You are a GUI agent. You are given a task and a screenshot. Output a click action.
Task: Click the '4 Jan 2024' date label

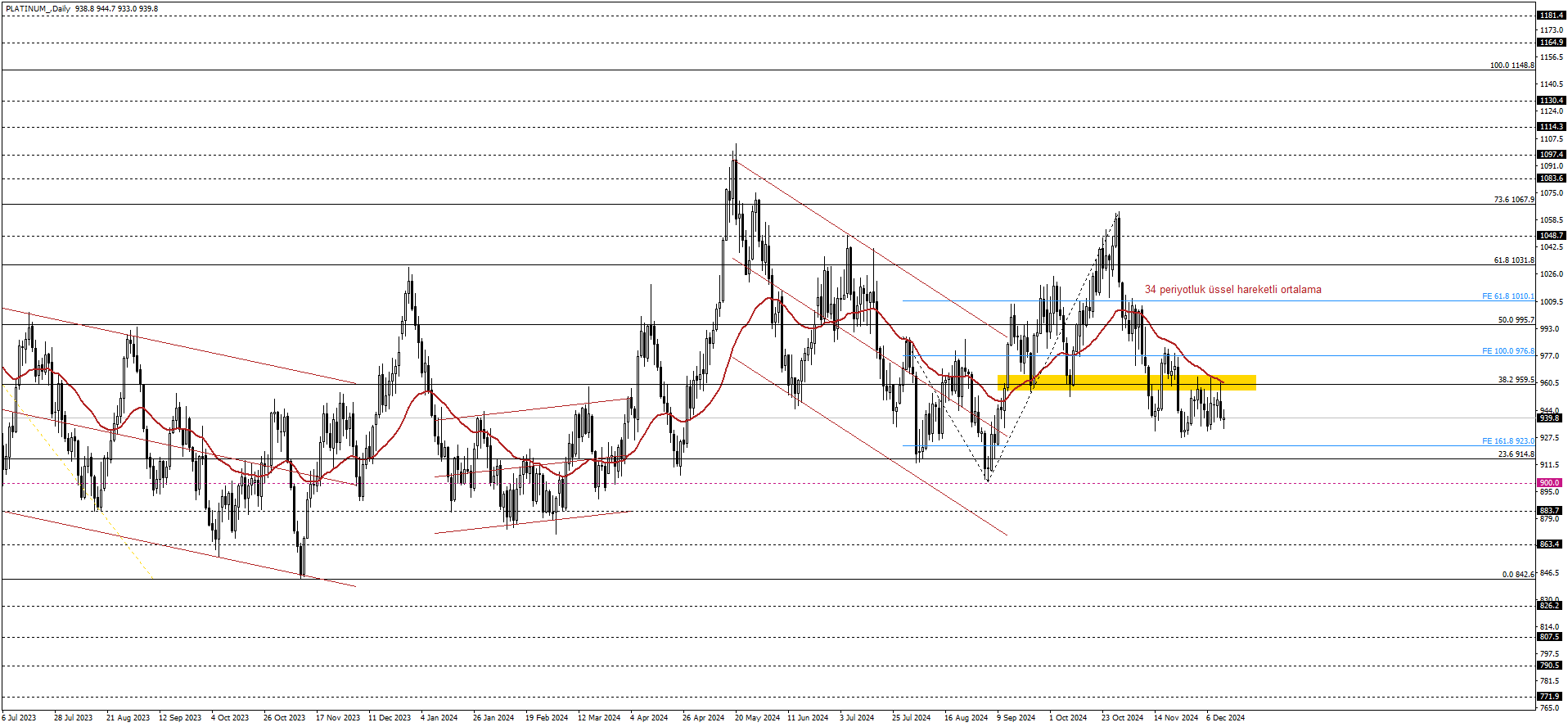pos(439,718)
